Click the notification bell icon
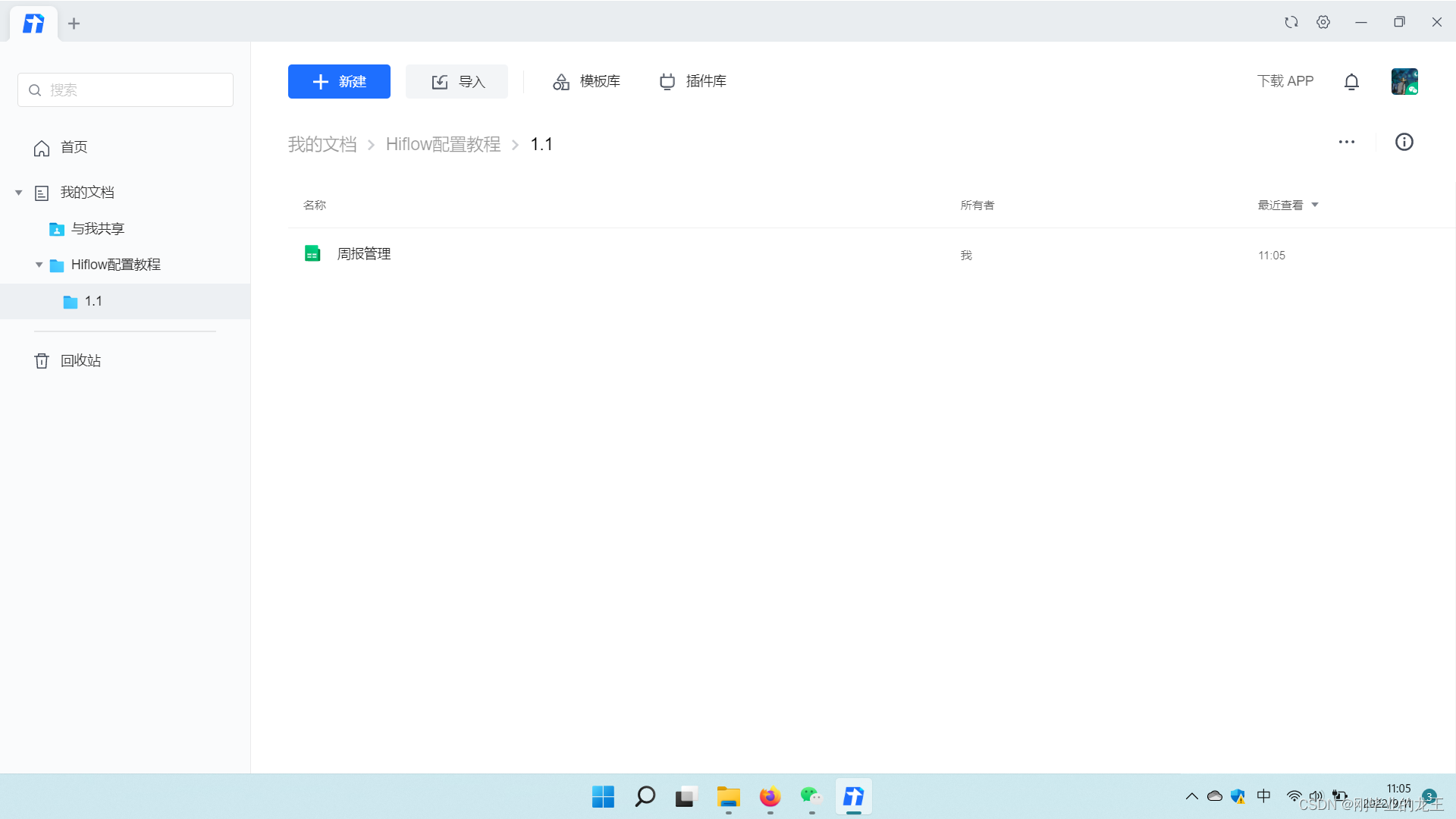Screen dimensions: 1456x819 pos(1351,82)
